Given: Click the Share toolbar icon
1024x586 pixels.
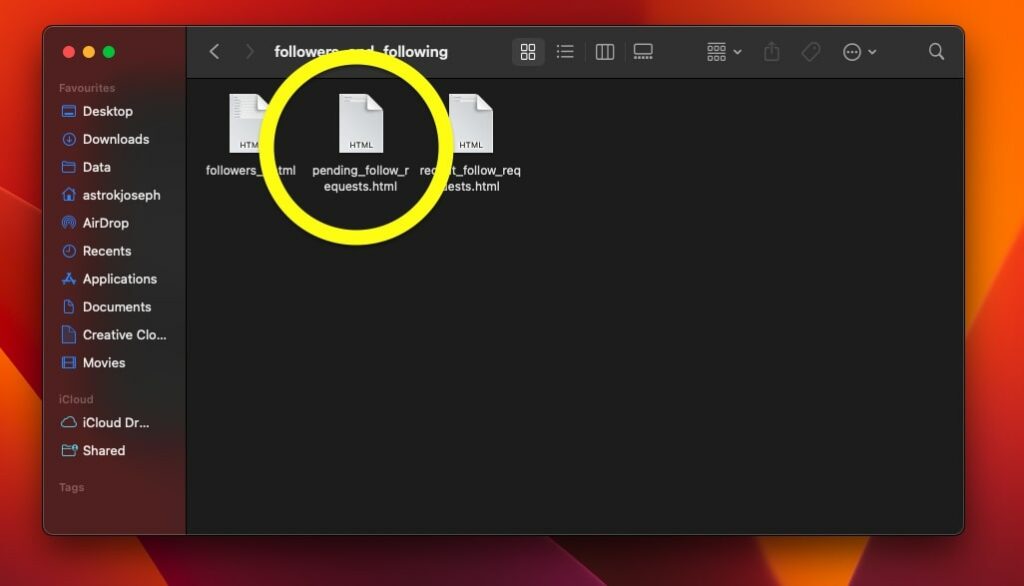Looking at the screenshot, I should coord(771,52).
